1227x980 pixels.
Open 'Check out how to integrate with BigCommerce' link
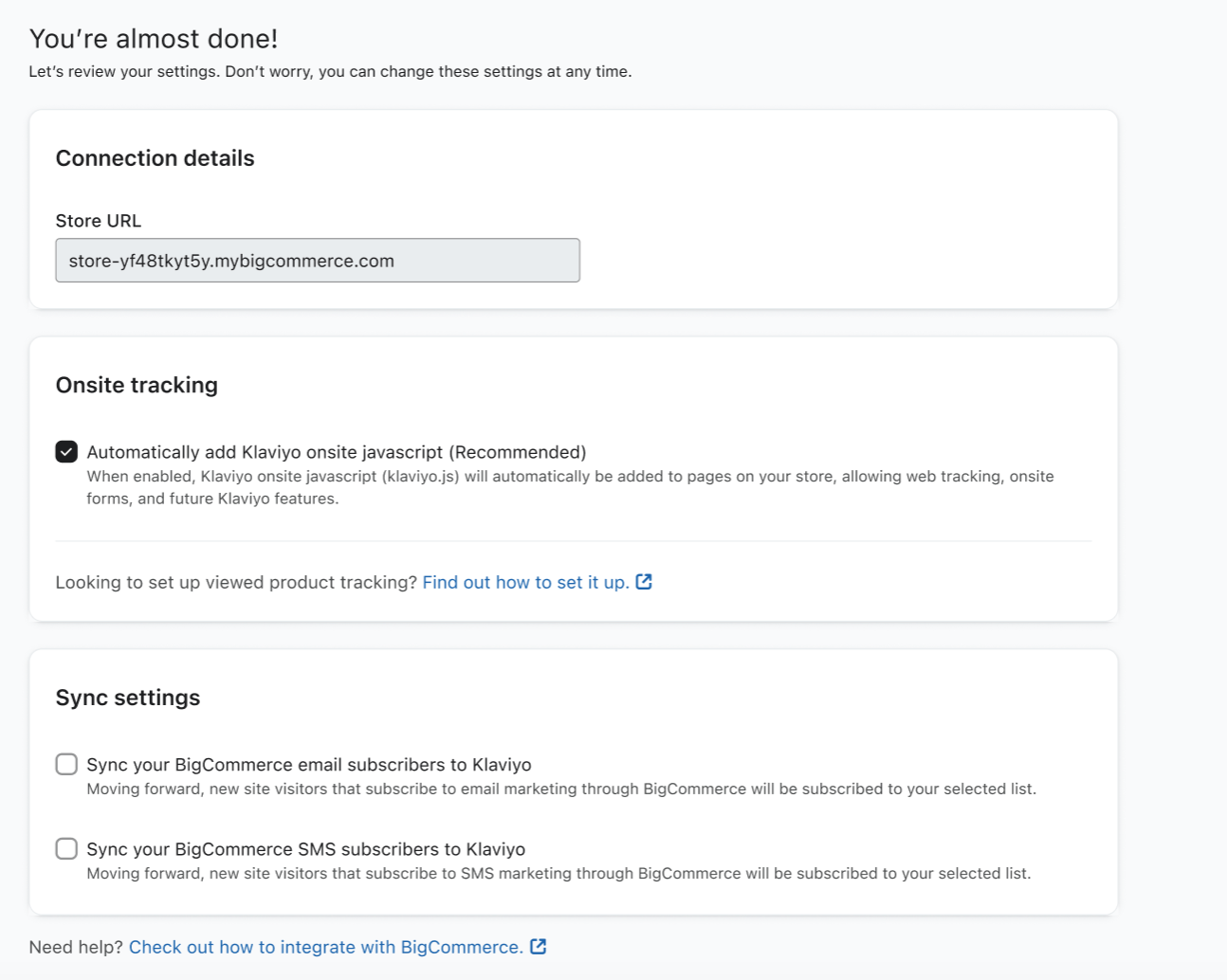(x=325, y=947)
